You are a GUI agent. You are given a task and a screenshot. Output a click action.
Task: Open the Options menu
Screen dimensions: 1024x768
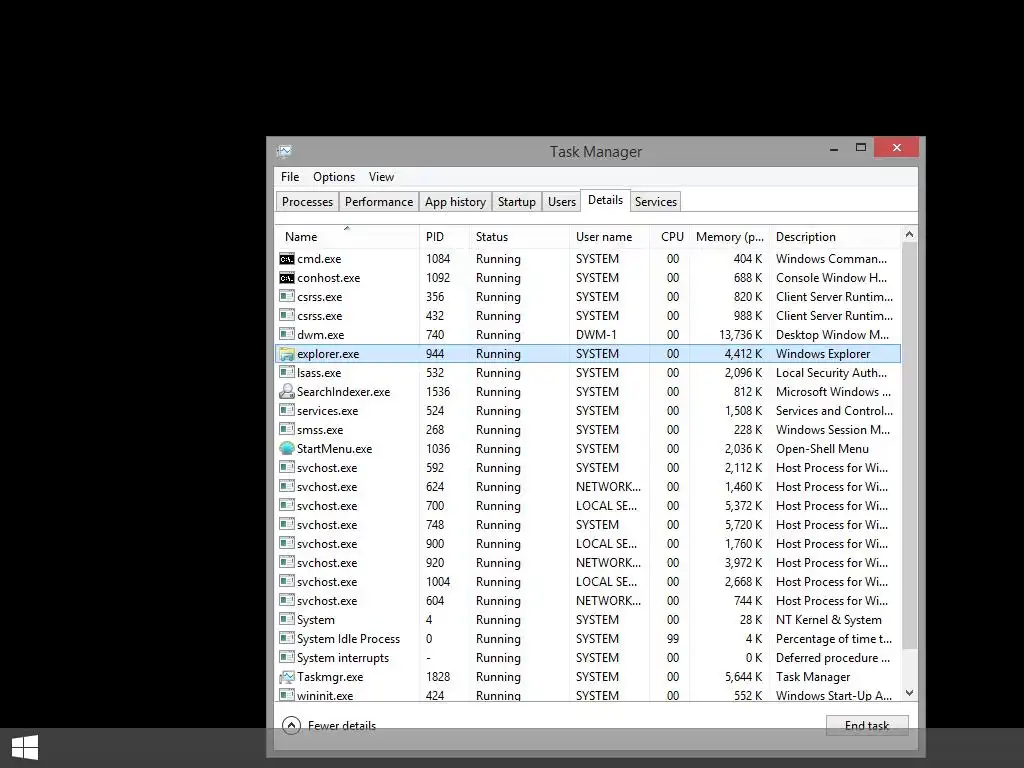pos(334,177)
